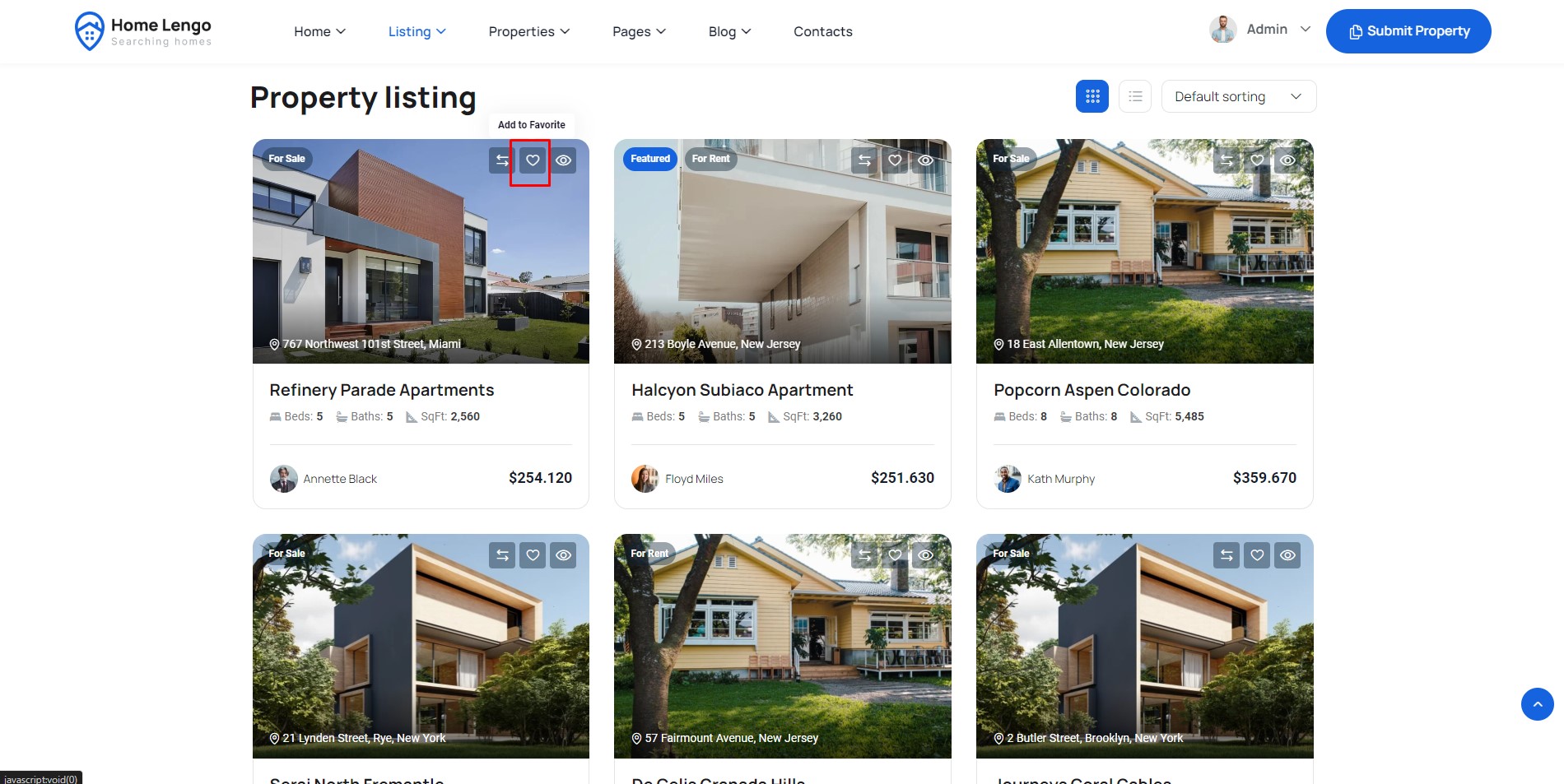This screenshot has height=784, width=1564.
Task: Click For Rent badge on Halcyon listing
Action: pos(710,159)
